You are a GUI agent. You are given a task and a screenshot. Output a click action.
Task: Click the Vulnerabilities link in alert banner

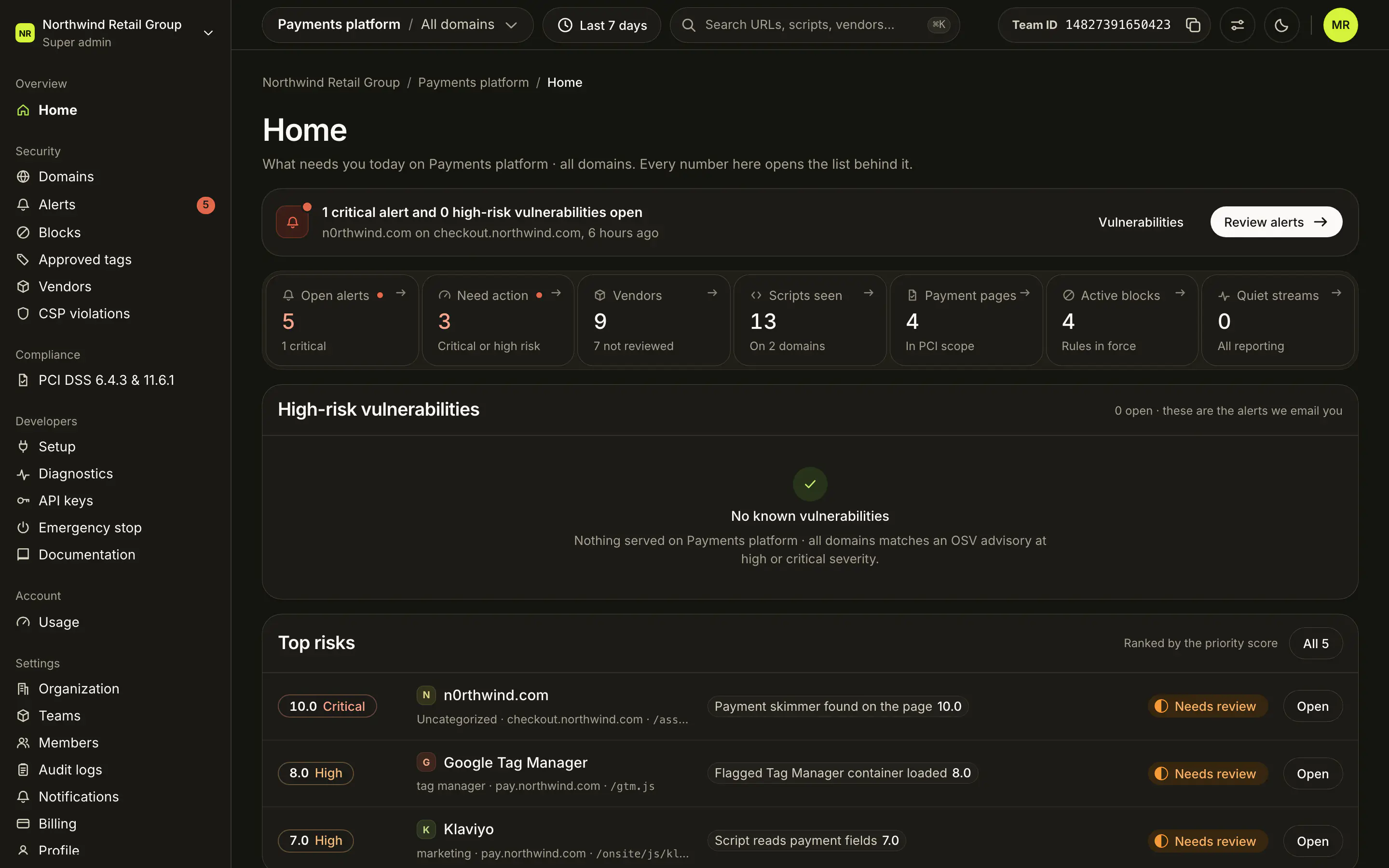(1141, 222)
